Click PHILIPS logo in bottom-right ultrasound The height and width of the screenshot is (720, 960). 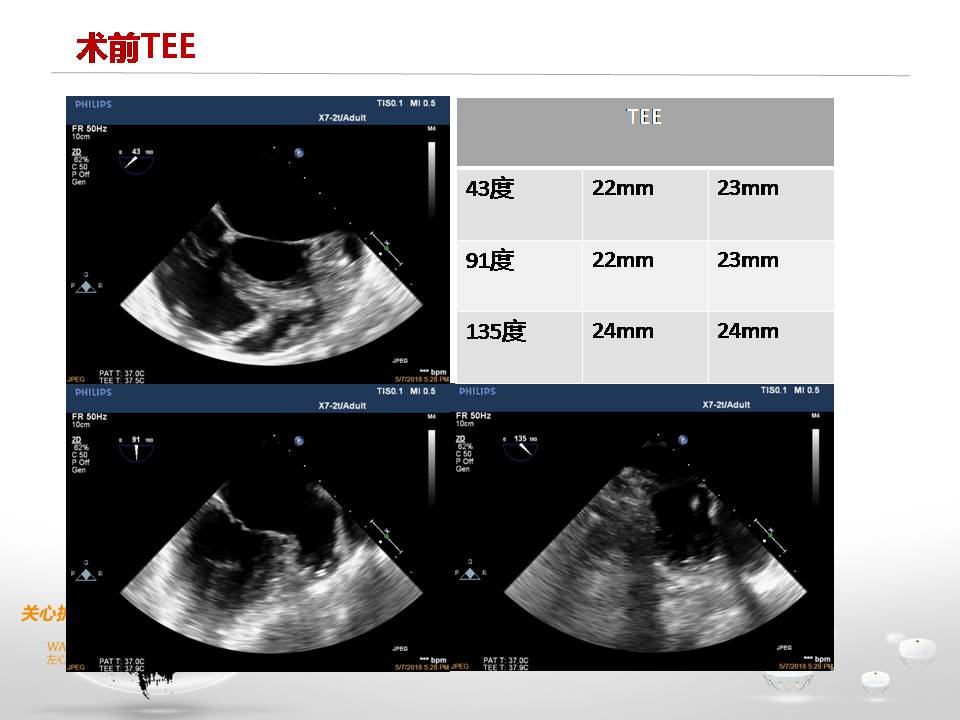477,391
